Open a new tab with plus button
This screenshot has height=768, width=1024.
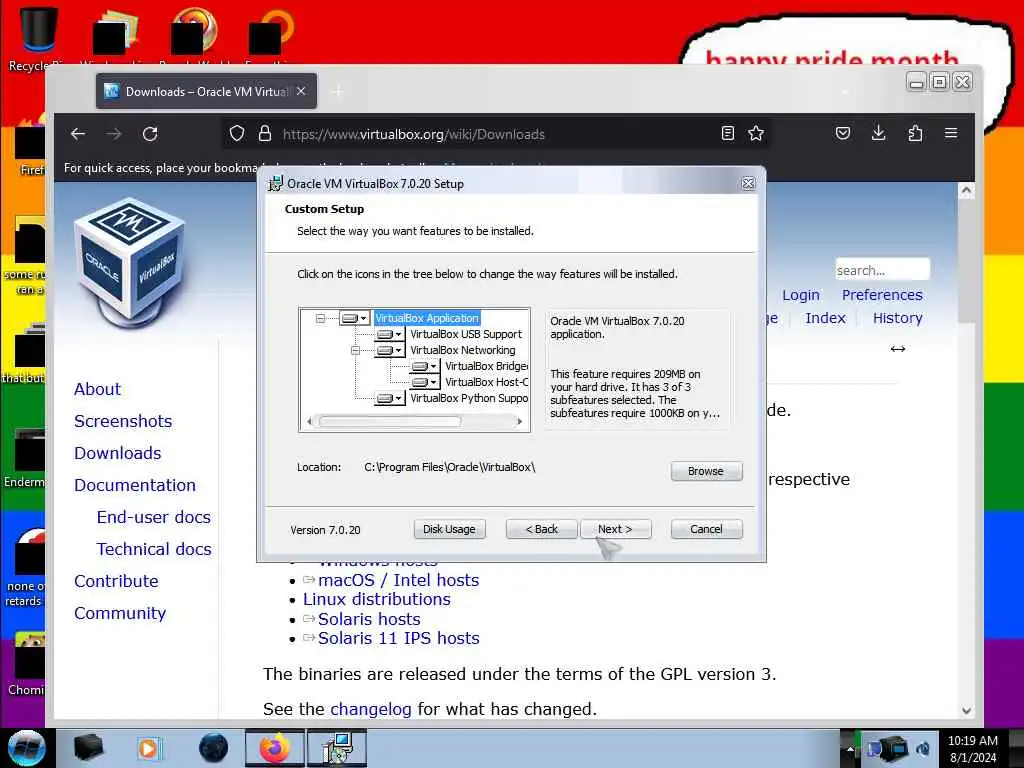click(338, 92)
